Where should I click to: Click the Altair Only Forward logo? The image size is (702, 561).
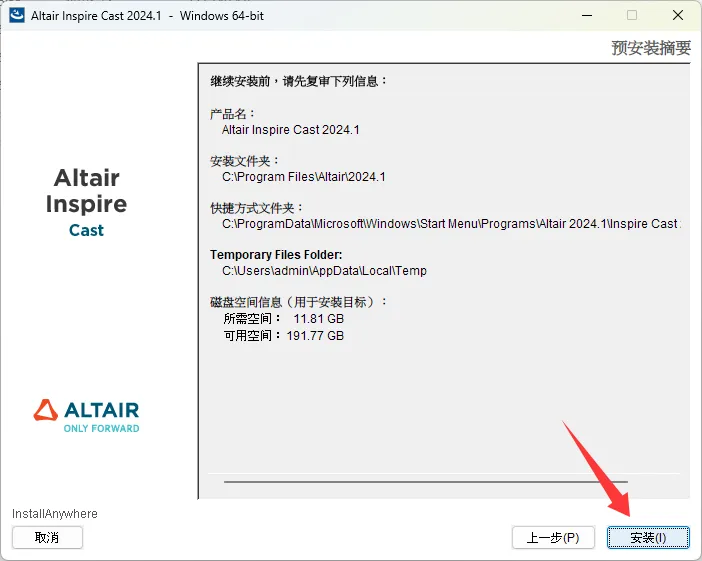point(86,416)
